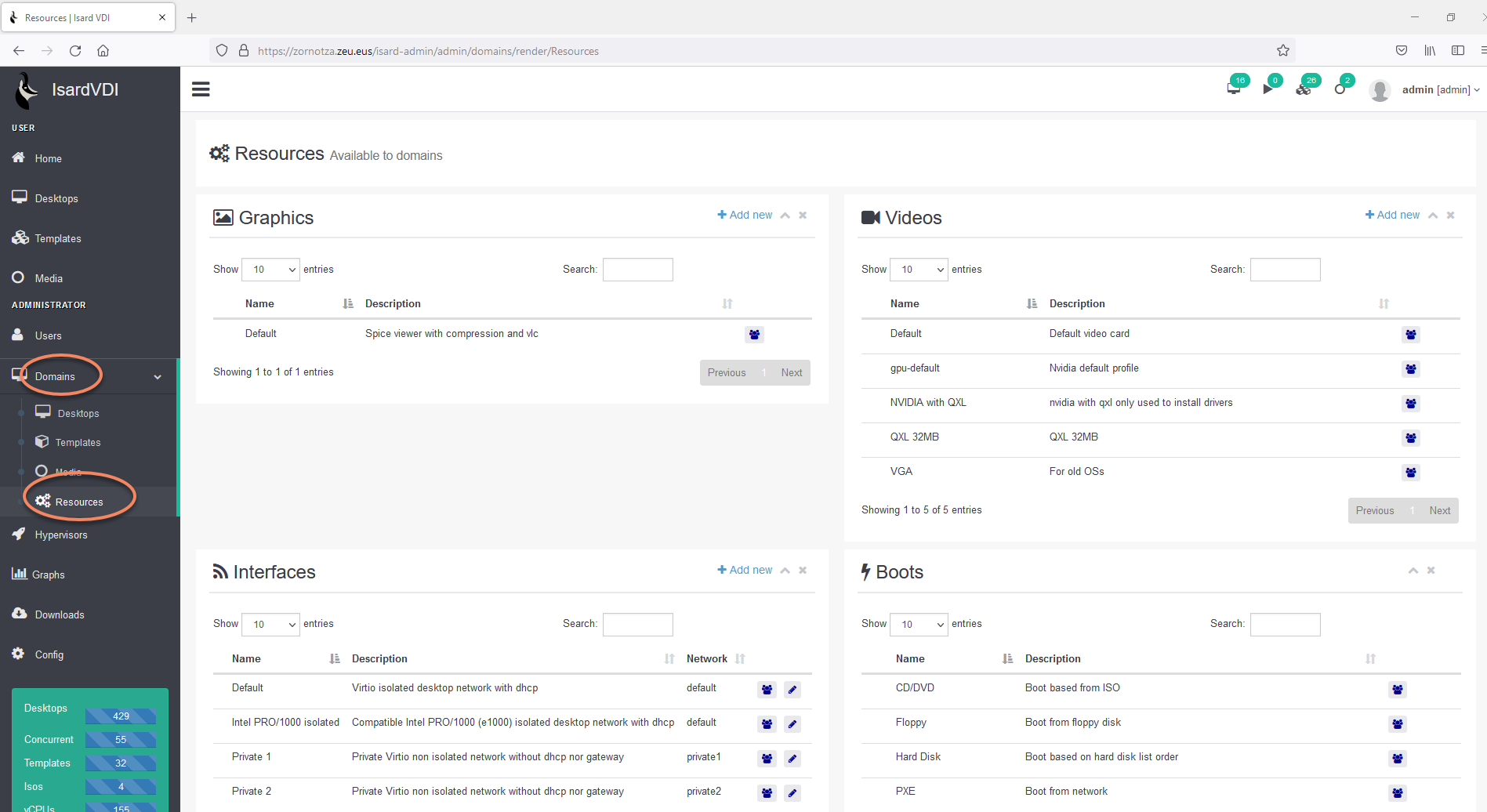Close the Graphics panel

[803, 216]
